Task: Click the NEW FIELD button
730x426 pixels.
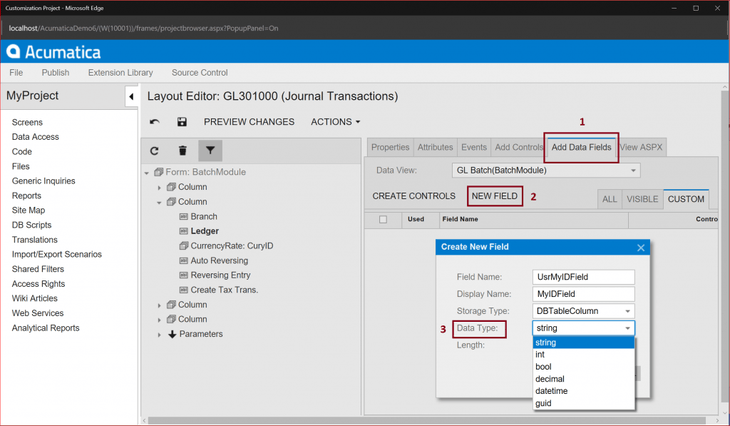Action: (494, 196)
